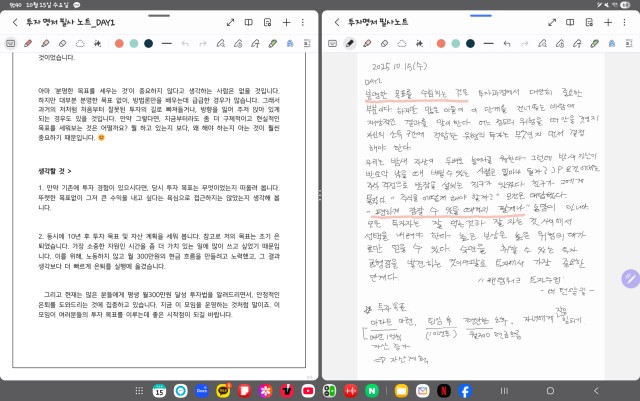Open handwriting-to-text tool in left note
The image size is (640, 401).
pos(98,43)
